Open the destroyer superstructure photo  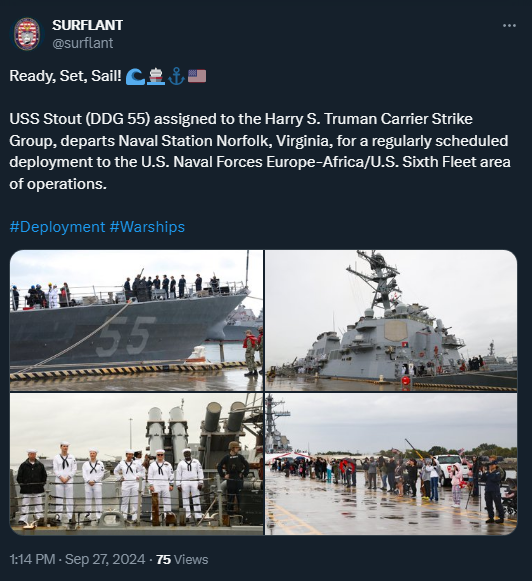click(x=391, y=321)
